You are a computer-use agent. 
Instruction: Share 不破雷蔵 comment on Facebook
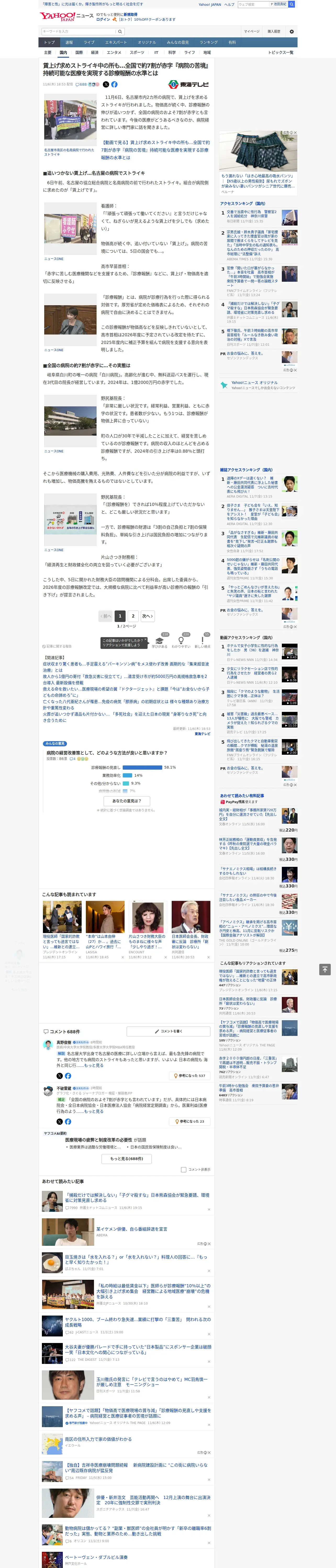tap(68, 1121)
